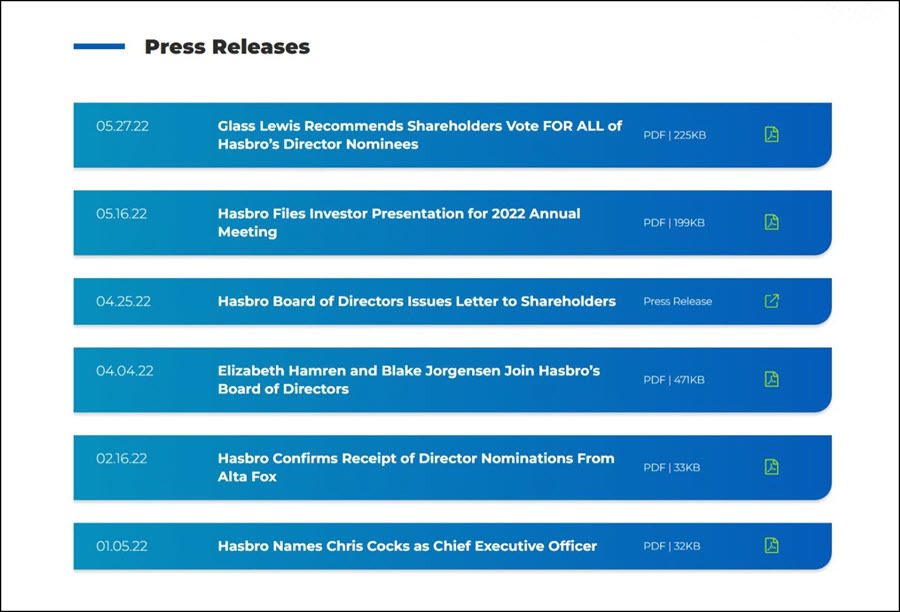Open 'Hasbro Board of Directors Issues Letter' headline
This screenshot has height=612, width=900.
pos(417,301)
